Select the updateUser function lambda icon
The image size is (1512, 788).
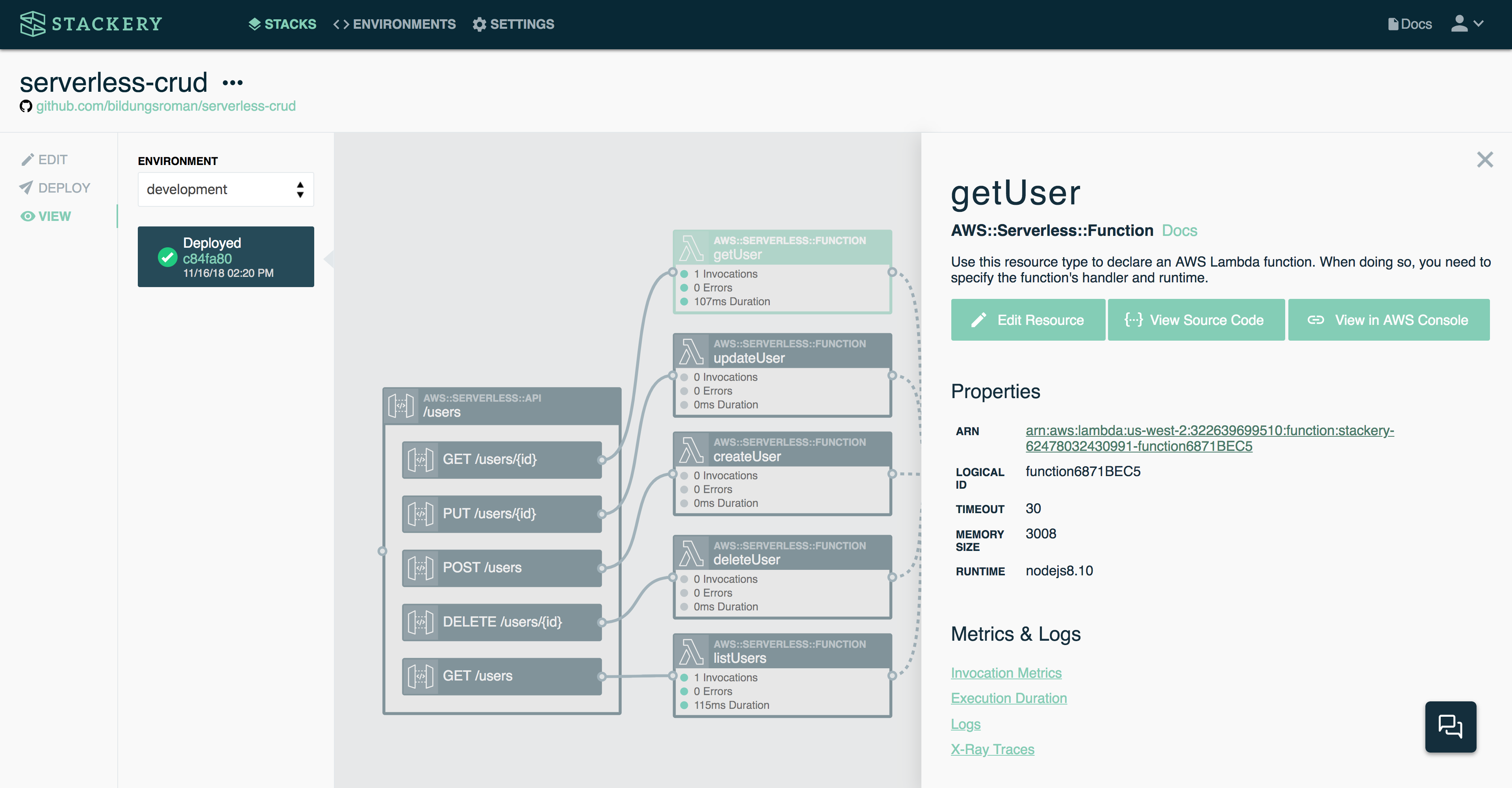(x=691, y=351)
